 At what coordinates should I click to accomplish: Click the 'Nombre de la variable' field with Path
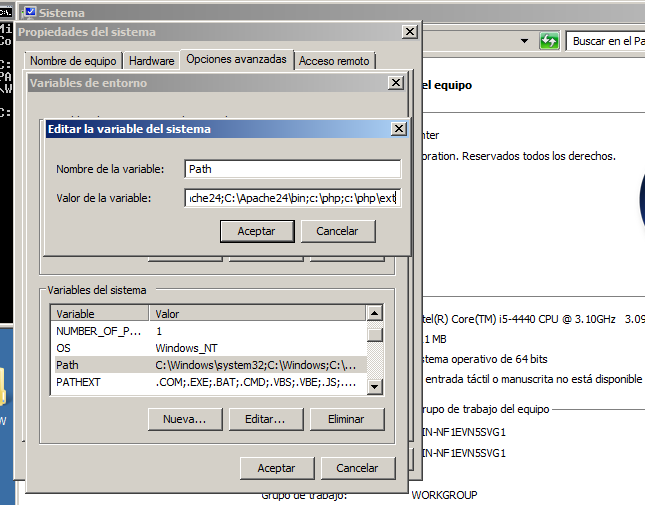(292, 169)
